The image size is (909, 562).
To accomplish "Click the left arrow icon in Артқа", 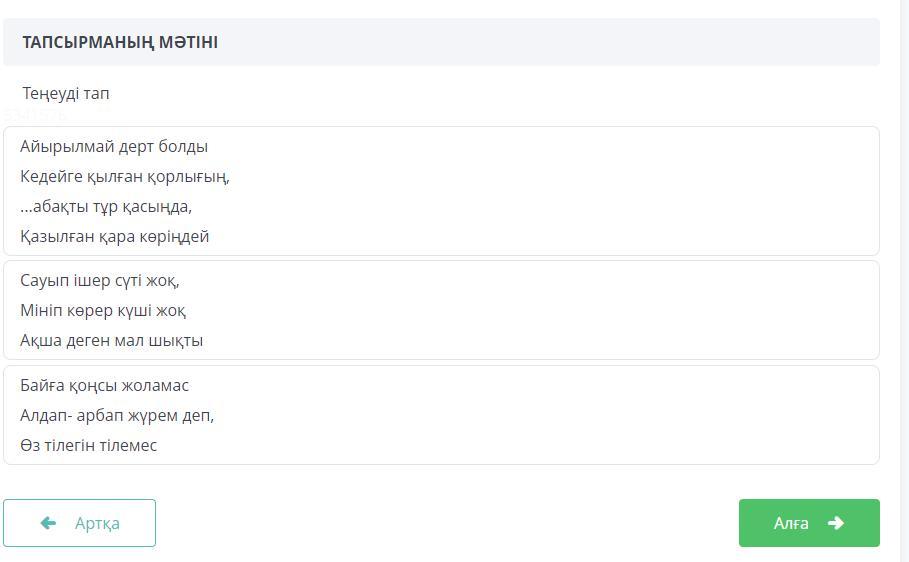I will click(x=48, y=523).
